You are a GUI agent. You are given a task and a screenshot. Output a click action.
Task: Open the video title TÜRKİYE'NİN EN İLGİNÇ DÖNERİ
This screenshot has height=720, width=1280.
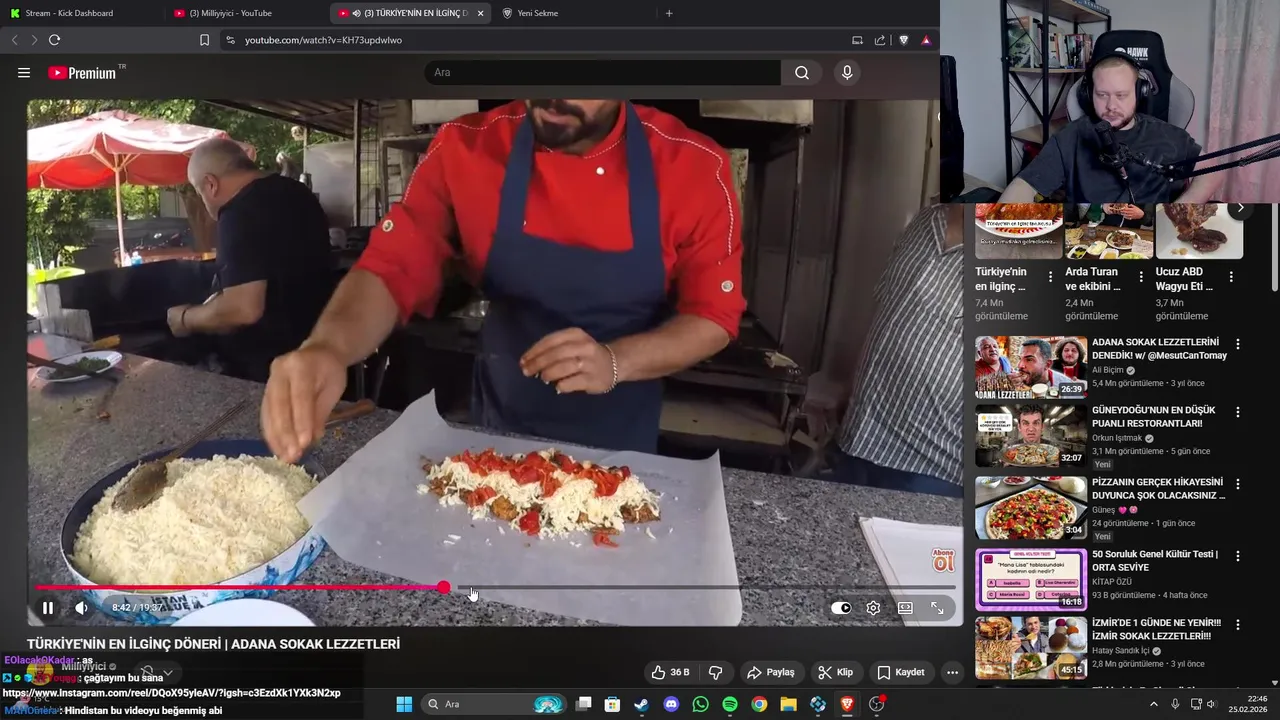(x=213, y=644)
